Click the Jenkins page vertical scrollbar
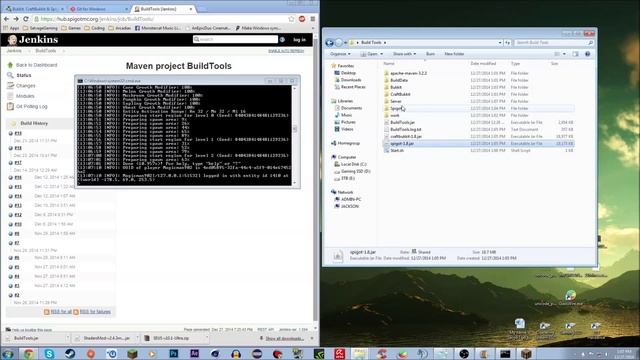 pyautogui.click(x=316, y=183)
